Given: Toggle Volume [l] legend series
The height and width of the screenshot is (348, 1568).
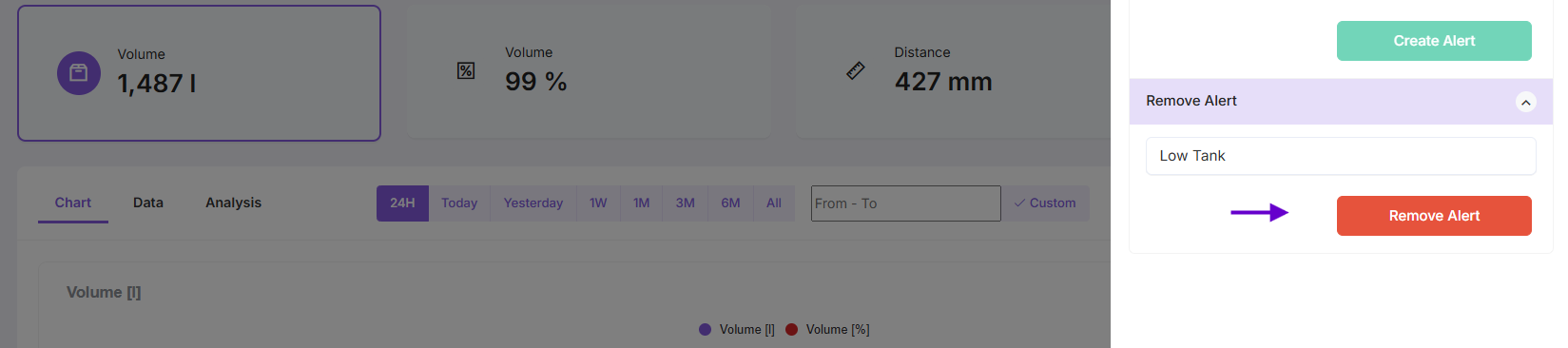Looking at the screenshot, I should click(737, 330).
